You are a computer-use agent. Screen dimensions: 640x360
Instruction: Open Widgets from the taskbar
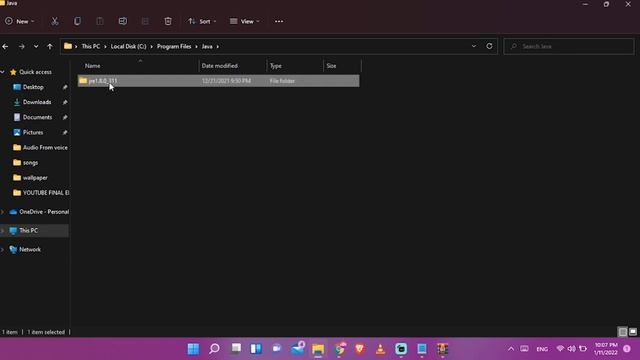pyautogui.click(x=256, y=349)
